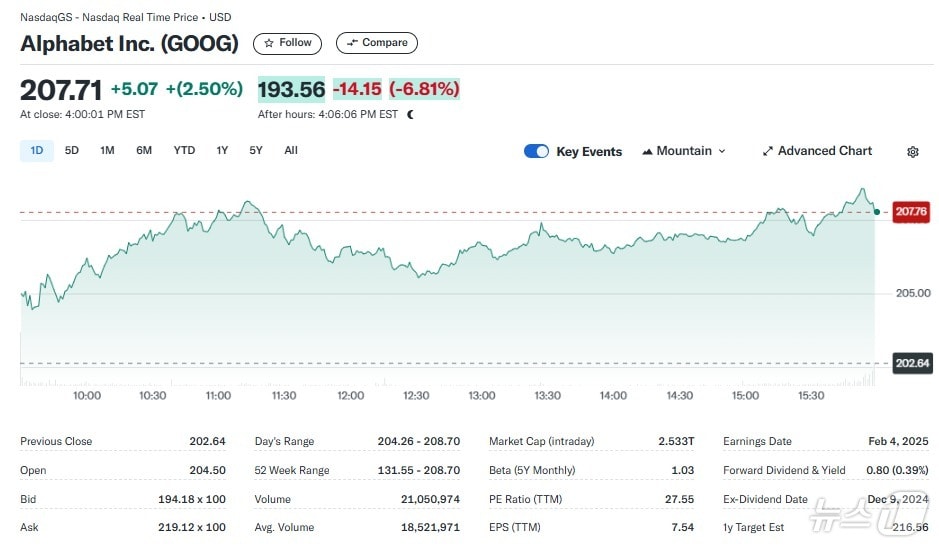Show the 6M chart range
The height and width of the screenshot is (548, 939).
coord(144,151)
